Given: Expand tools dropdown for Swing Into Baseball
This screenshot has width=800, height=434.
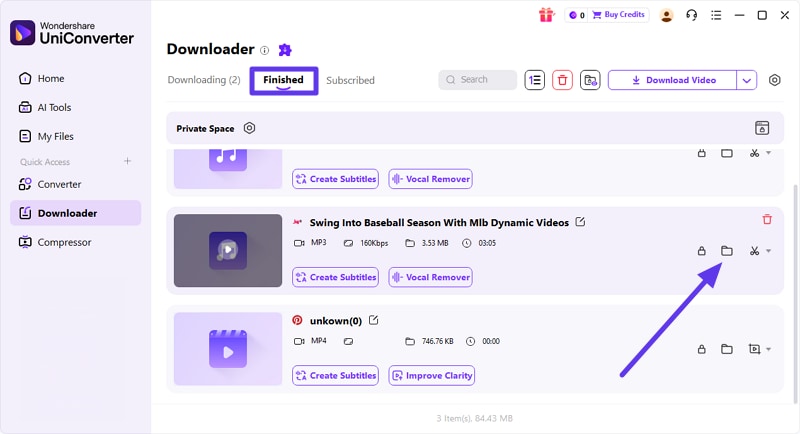Looking at the screenshot, I should coord(768,251).
